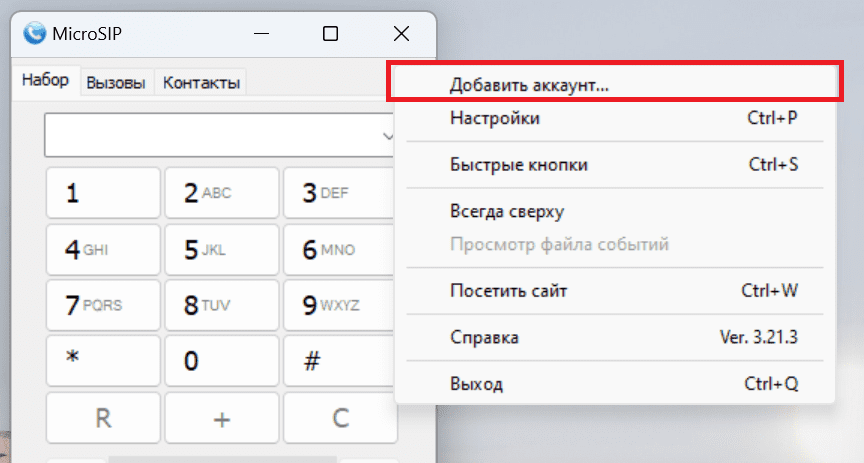This screenshot has height=463, width=864.
Task: Select Посетить сайт menu entry
Action: (614, 290)
